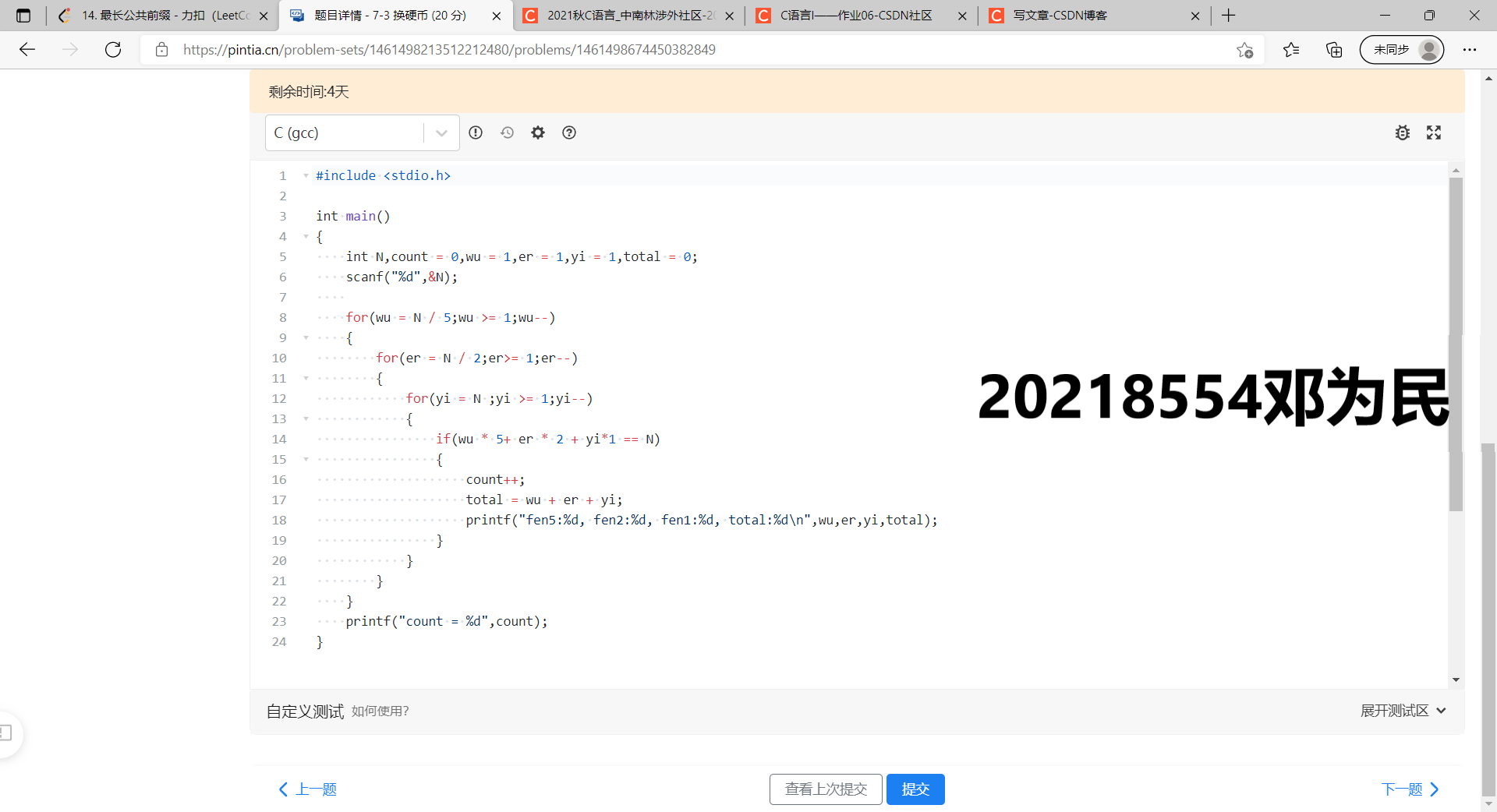Open the profile sync button 未同步
1497x812 pixels.
1402,50
